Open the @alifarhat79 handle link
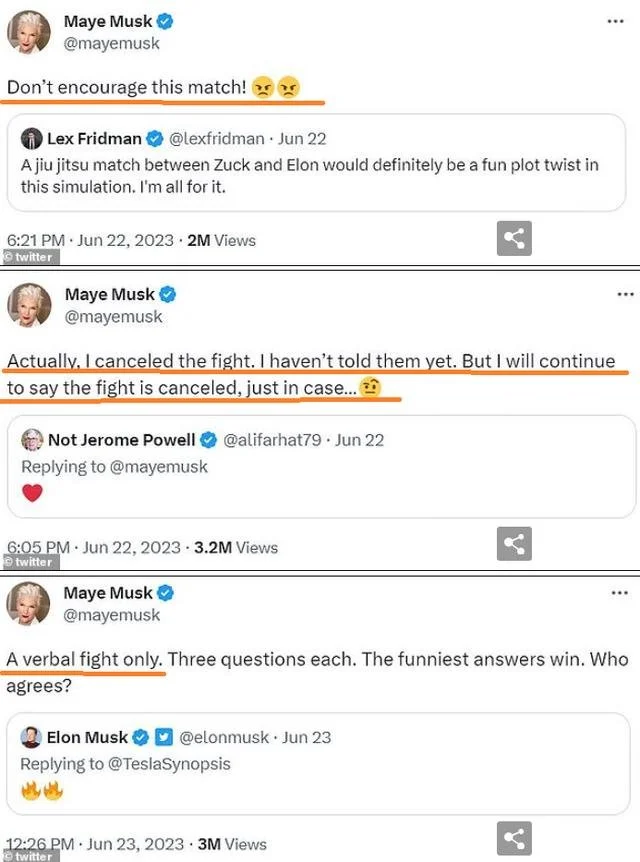Image resolution: width=640 pixels, height=862 pixels. (x=275, y=440)
